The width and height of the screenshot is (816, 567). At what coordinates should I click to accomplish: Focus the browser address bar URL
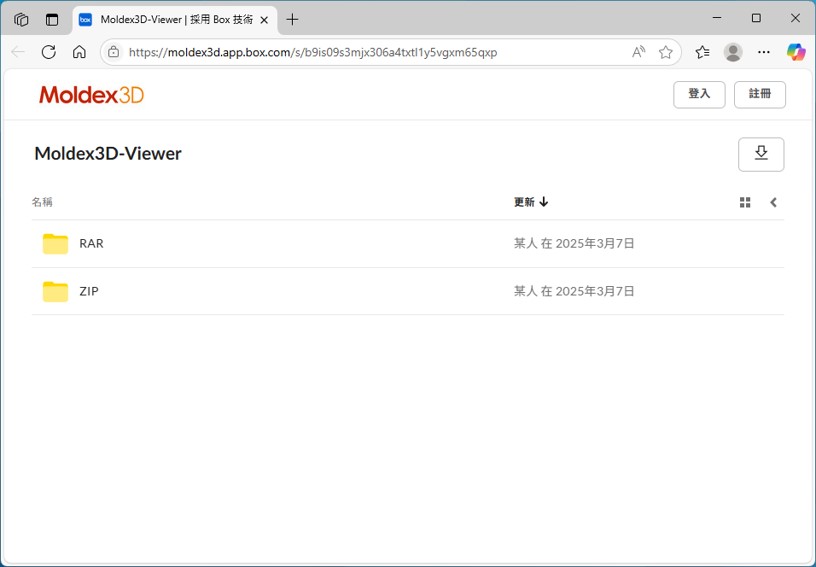click(x=313, y=52)
